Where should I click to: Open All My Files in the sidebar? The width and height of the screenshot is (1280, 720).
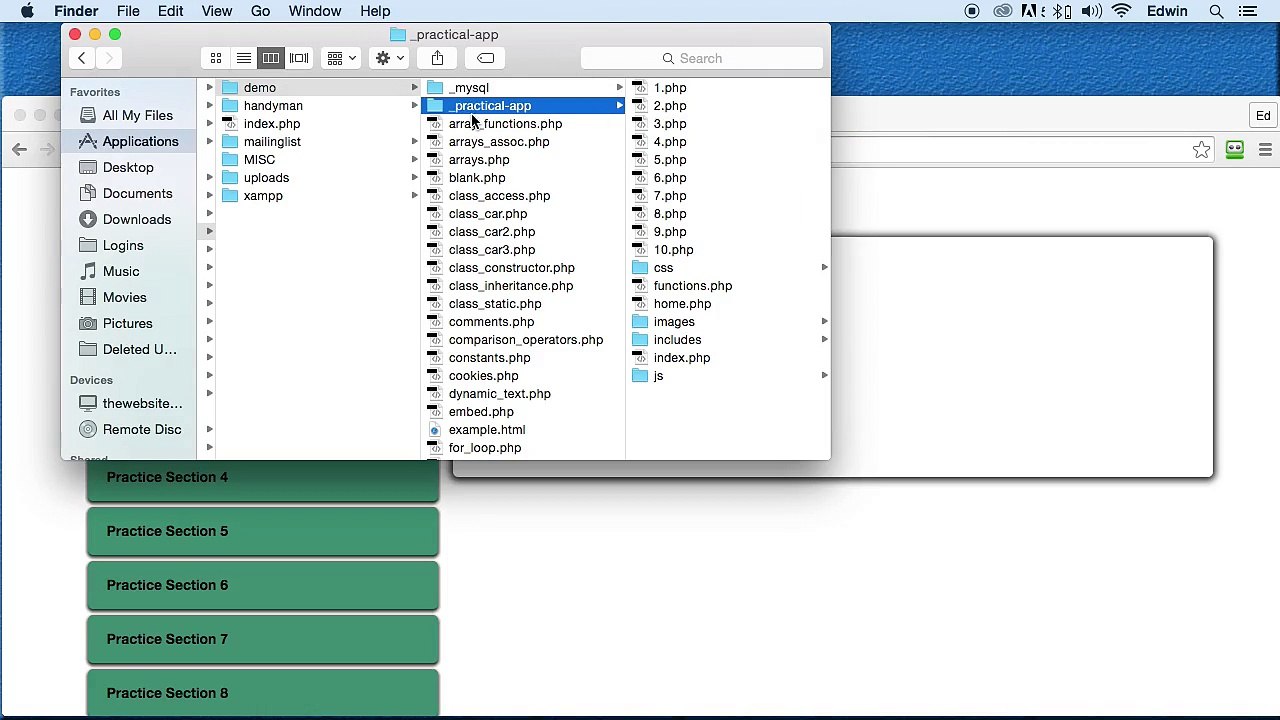(128, 115)
